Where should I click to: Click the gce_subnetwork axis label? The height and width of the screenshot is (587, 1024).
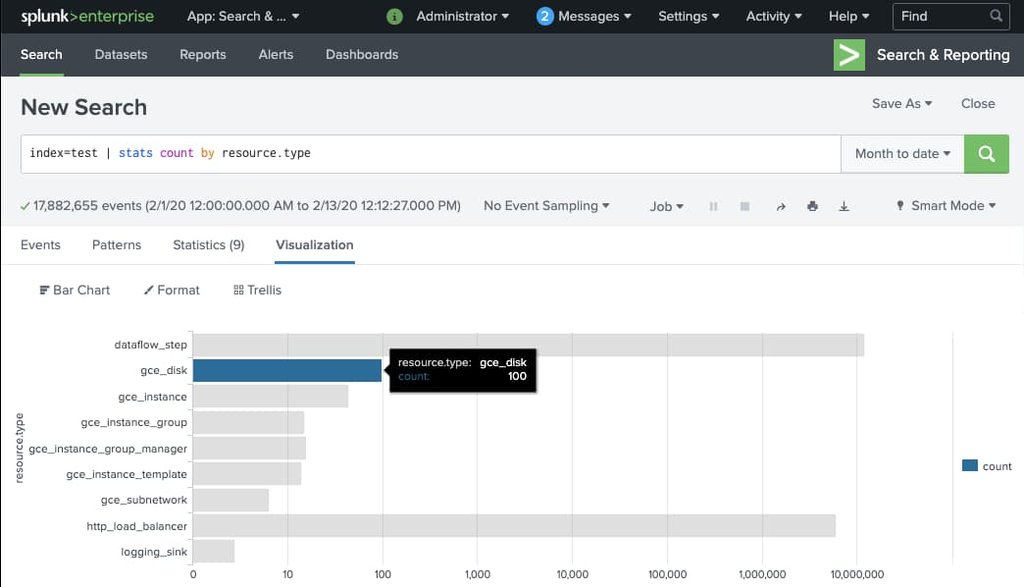(x=144, y=500)
